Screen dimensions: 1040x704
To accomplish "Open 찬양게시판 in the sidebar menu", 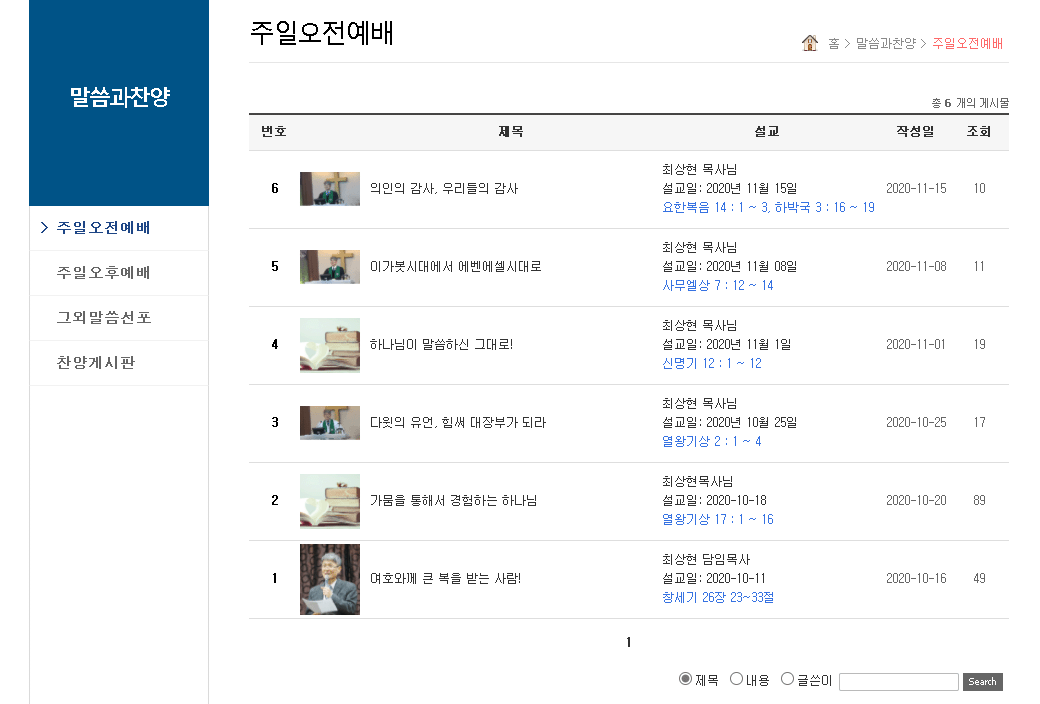I will coord(96,363).
